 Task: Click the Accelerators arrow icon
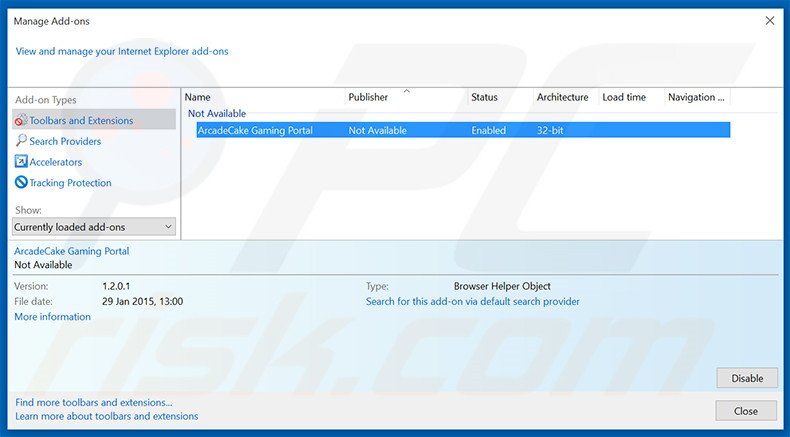[21, 161]
